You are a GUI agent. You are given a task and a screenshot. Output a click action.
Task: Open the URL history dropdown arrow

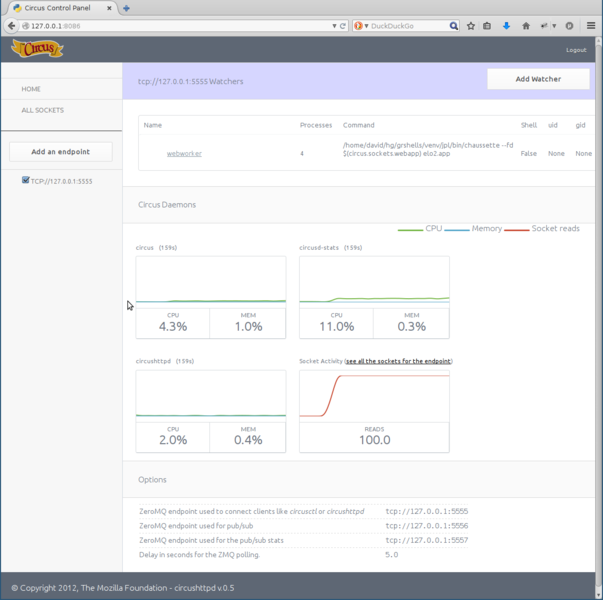[334, 26]
